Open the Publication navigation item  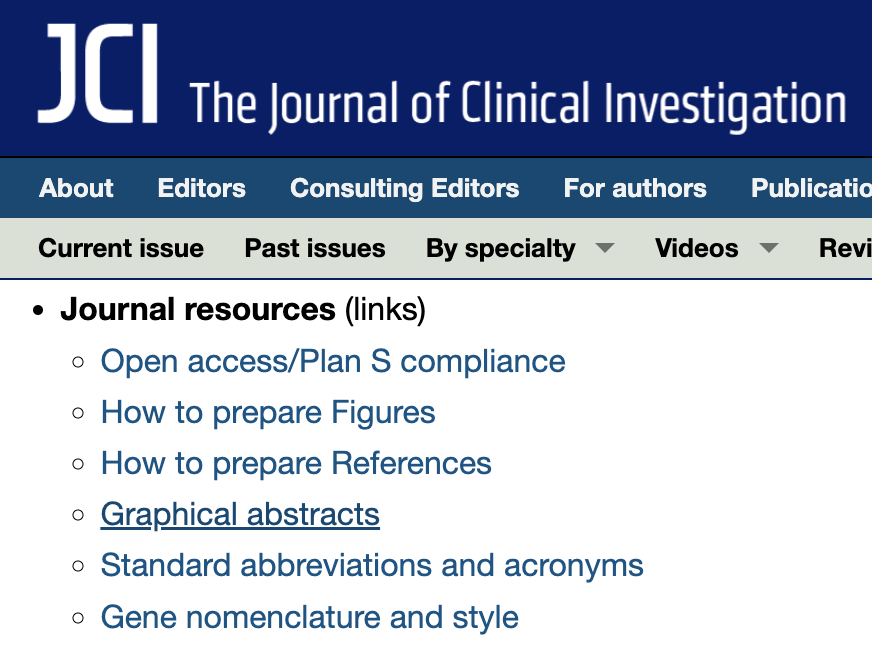[810, 188]
